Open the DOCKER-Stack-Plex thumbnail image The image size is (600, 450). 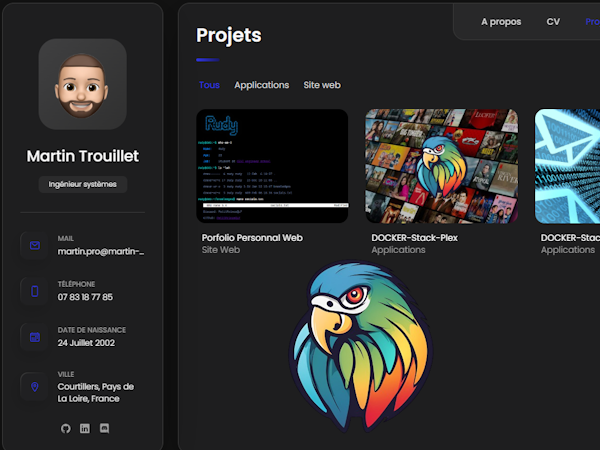pos(442,166)
